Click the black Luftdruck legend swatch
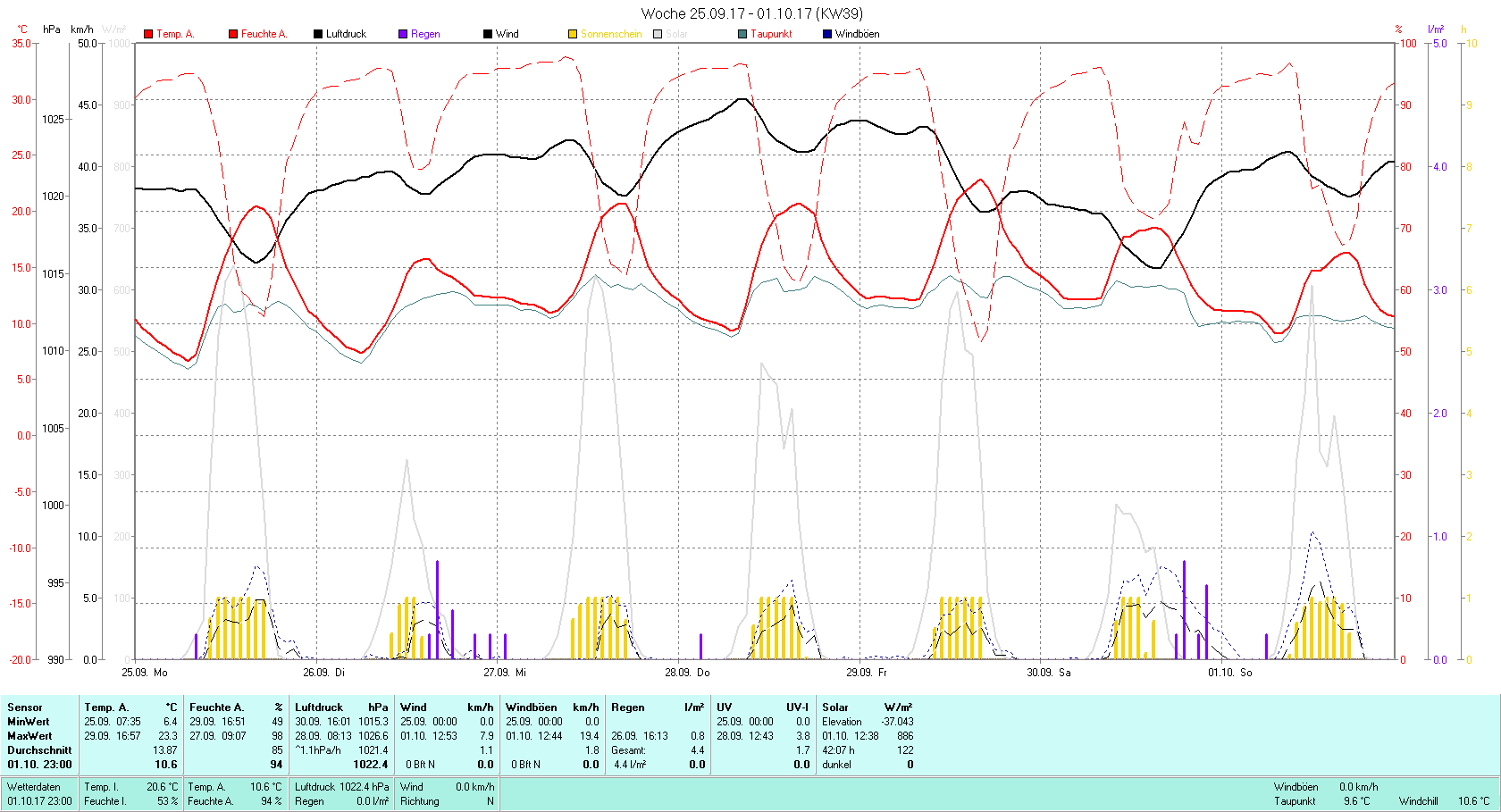Screen dimensions: 1501x812 pos(318,34)
